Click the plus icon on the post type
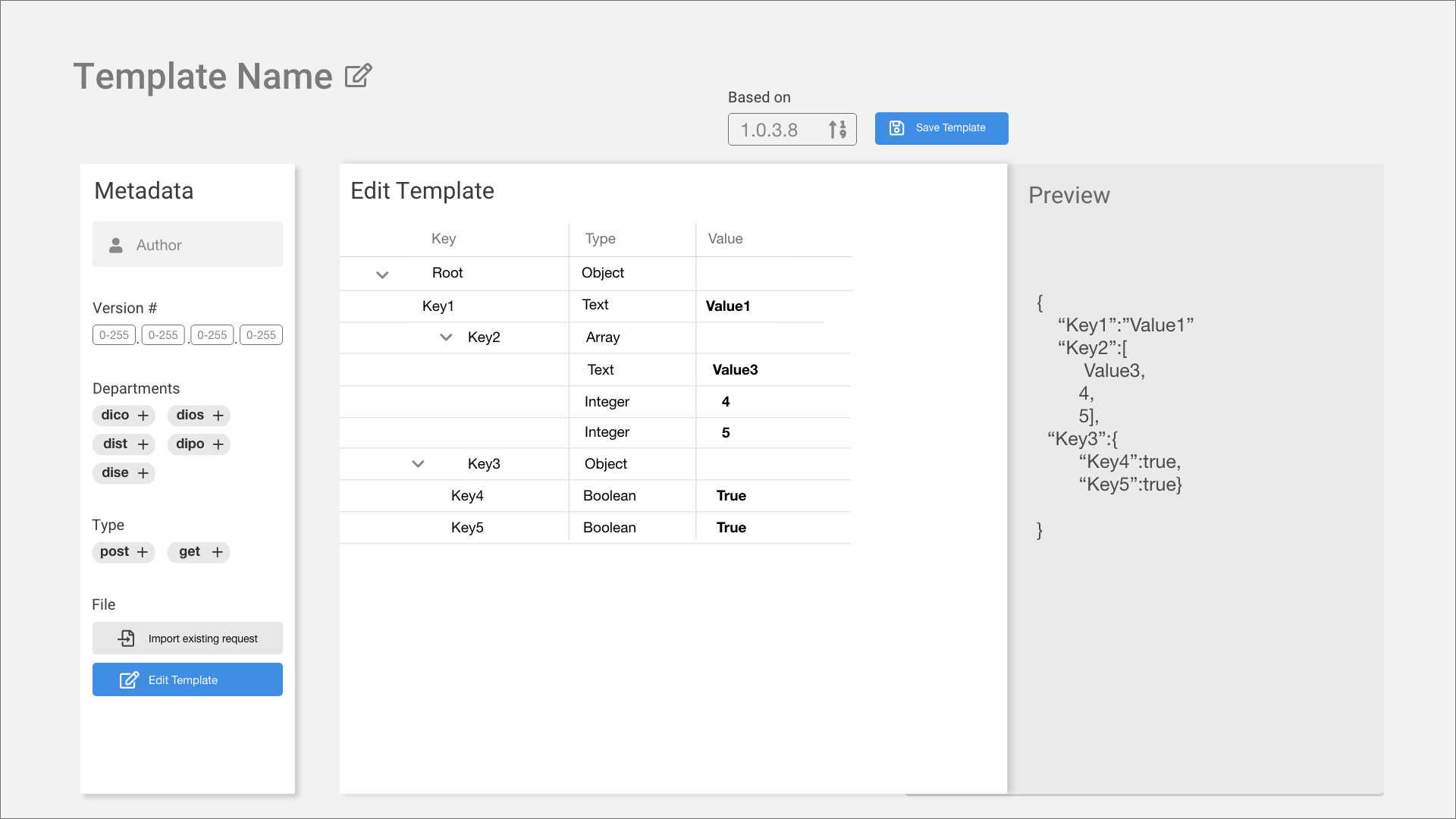Image resolution: width=1456 pixels, height=819 pixels. tap(143, 552)
